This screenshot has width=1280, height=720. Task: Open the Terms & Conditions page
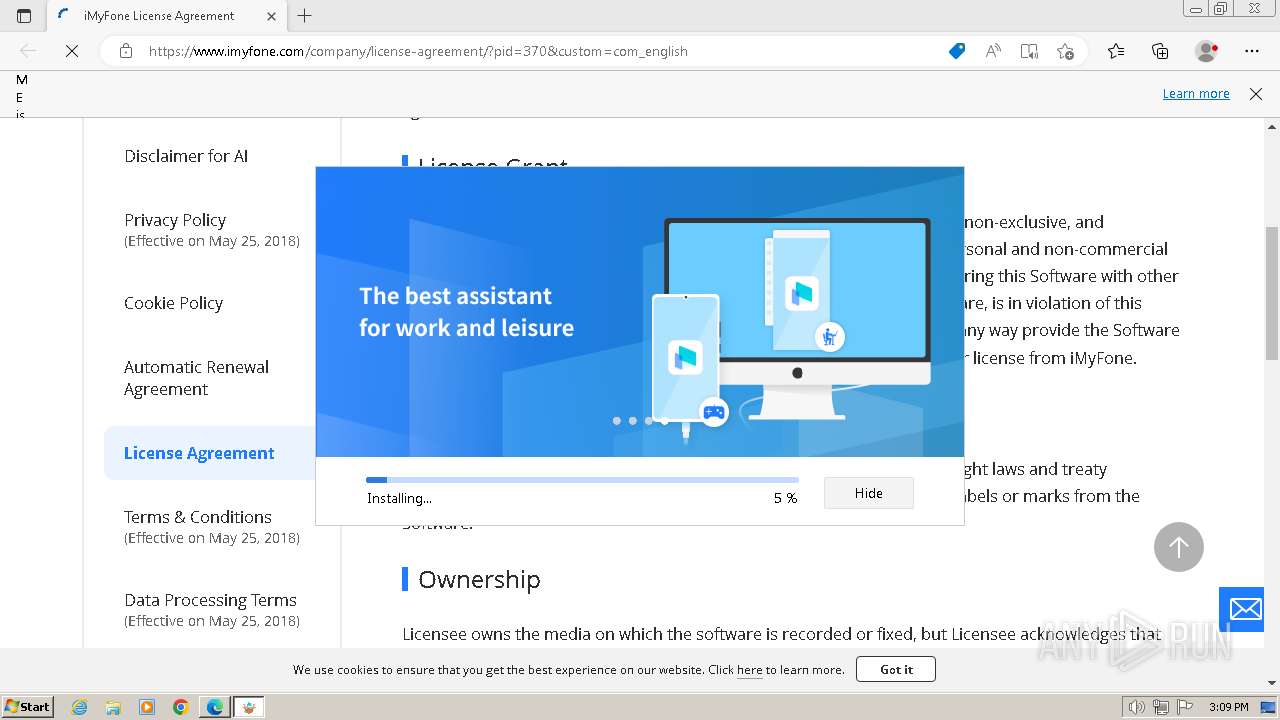click(x=198, y=517)
